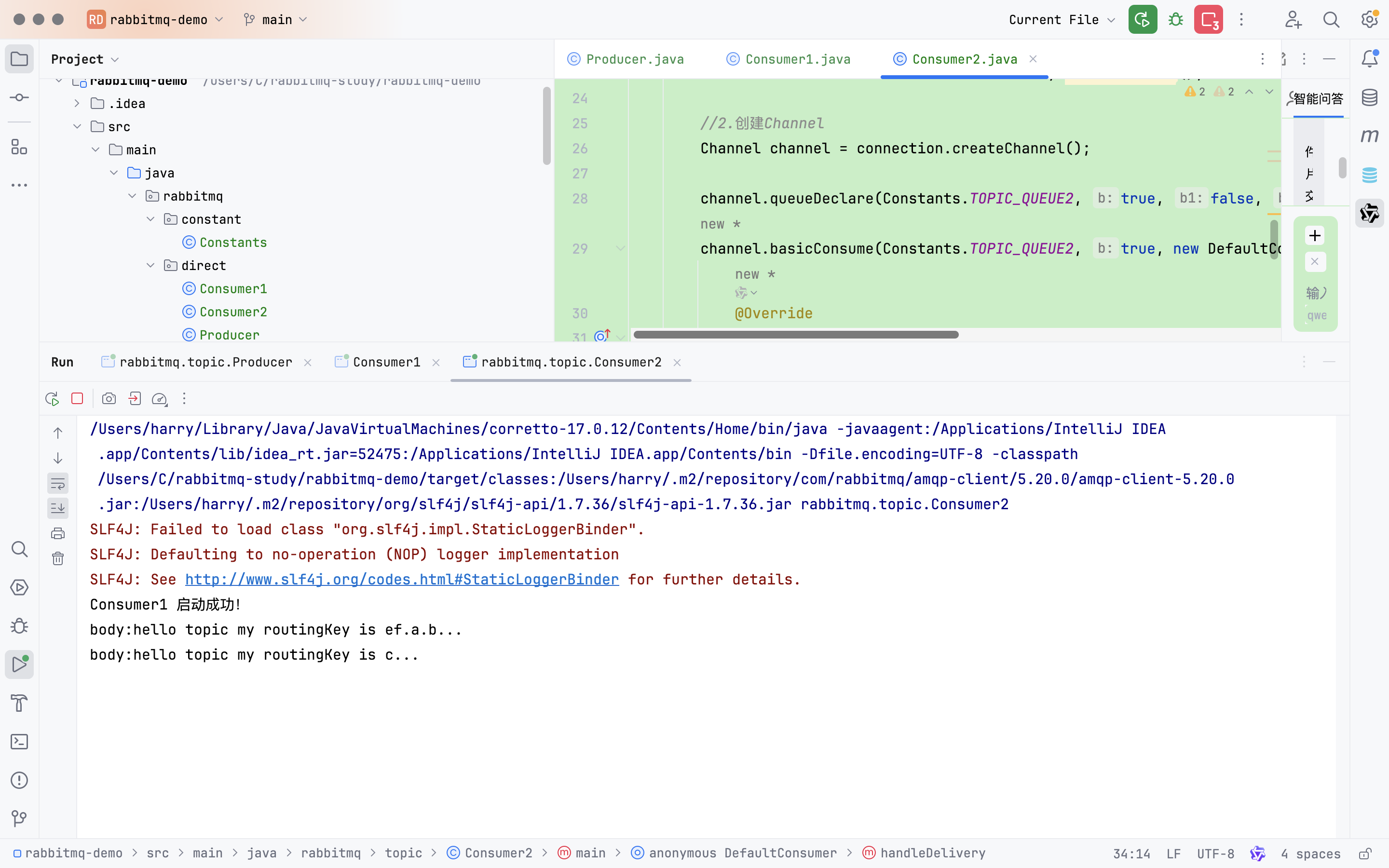Click the editor horizontal scrollbar

795,335
